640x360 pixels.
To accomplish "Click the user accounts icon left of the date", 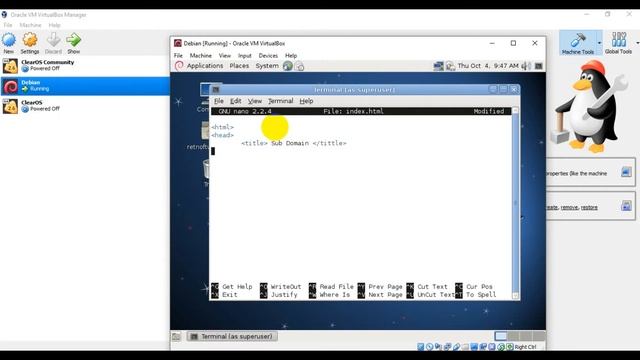I will coord(450,66).
